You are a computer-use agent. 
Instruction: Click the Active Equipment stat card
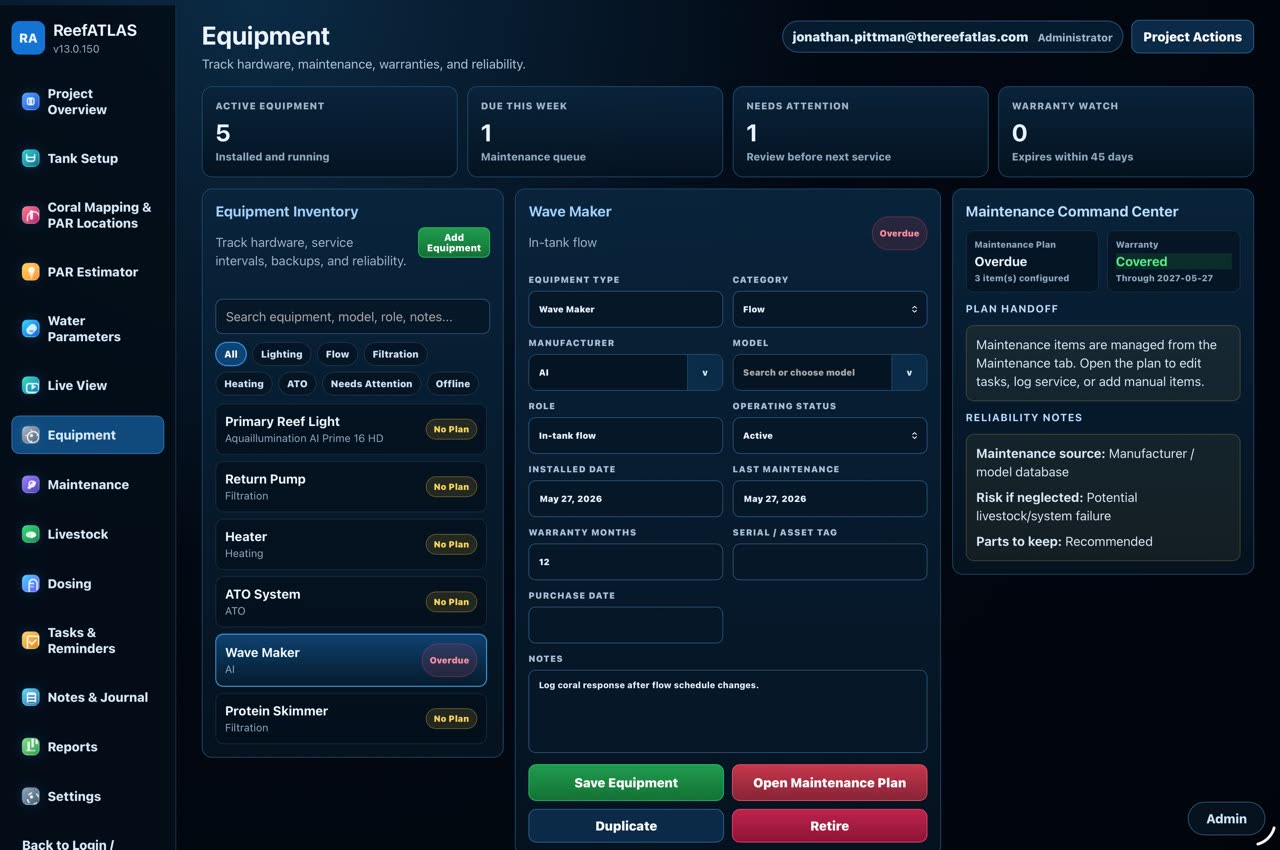point(330,131)
